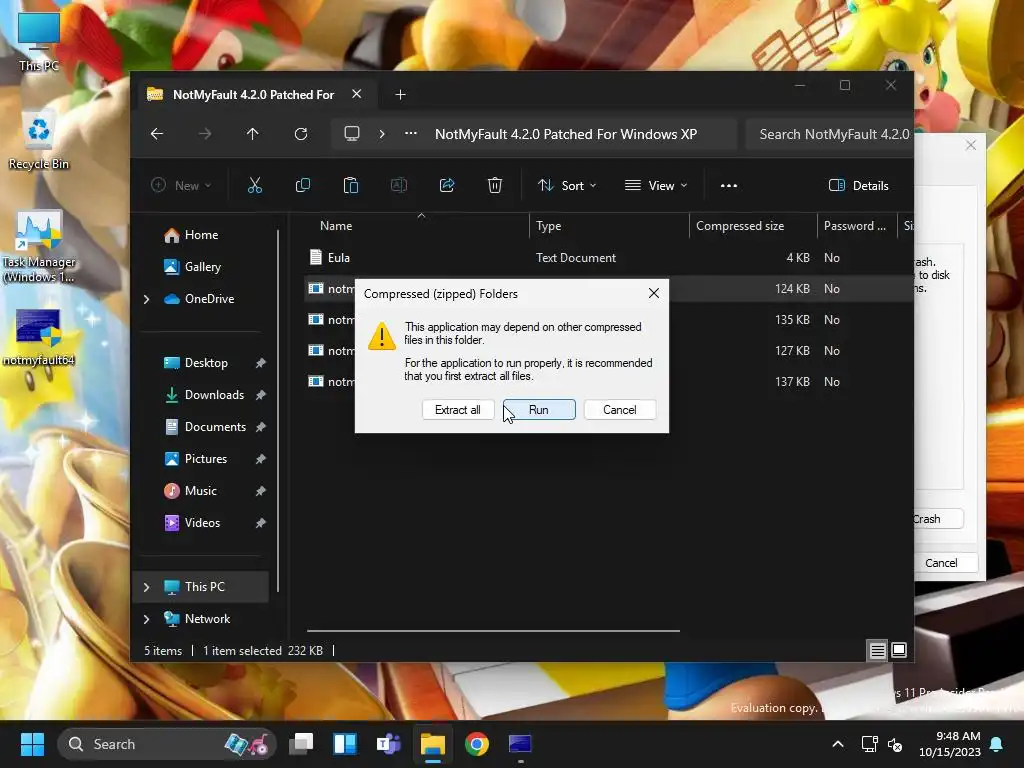This screenshot has height=768, width=1024.
Task: Open Home in the navigation pane
Action: (201, 234)
